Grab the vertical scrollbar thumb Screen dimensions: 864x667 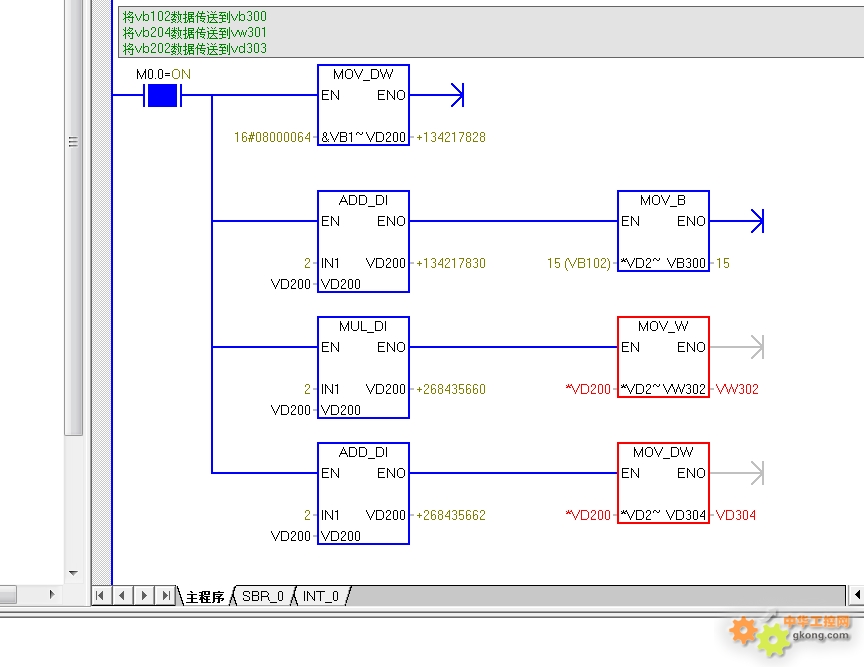click(x=73, y=218)
